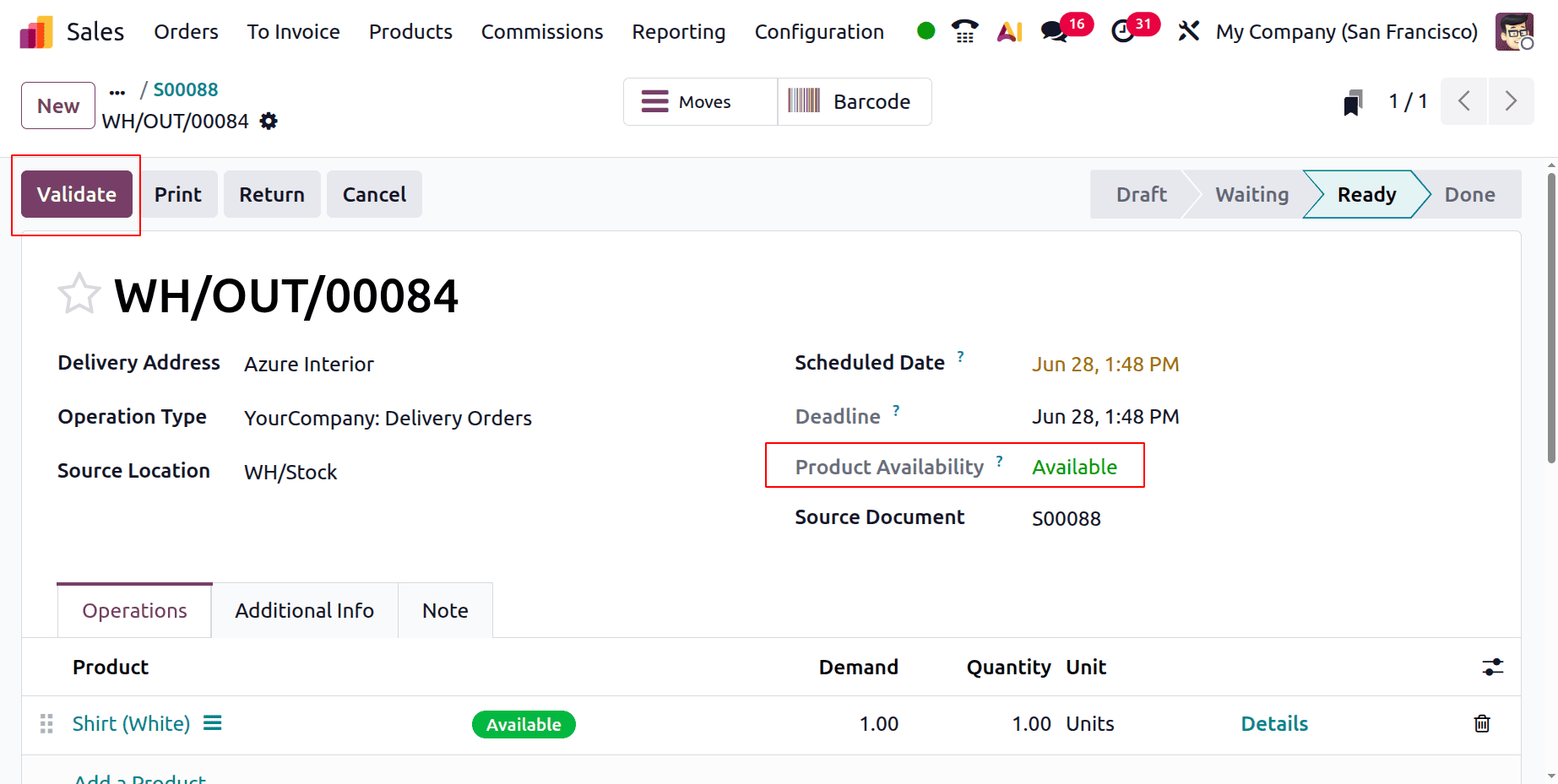
Task: Switch to the Note tab
Action: coord(445,610)
